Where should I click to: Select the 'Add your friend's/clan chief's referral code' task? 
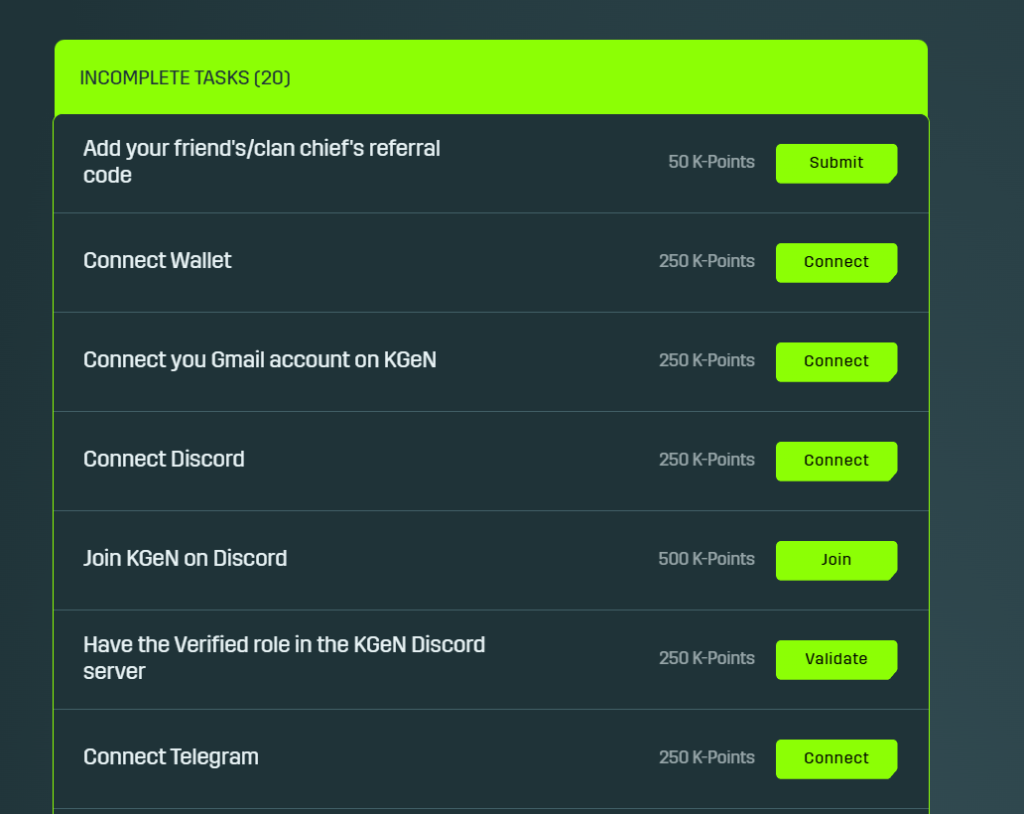[261, 161]
